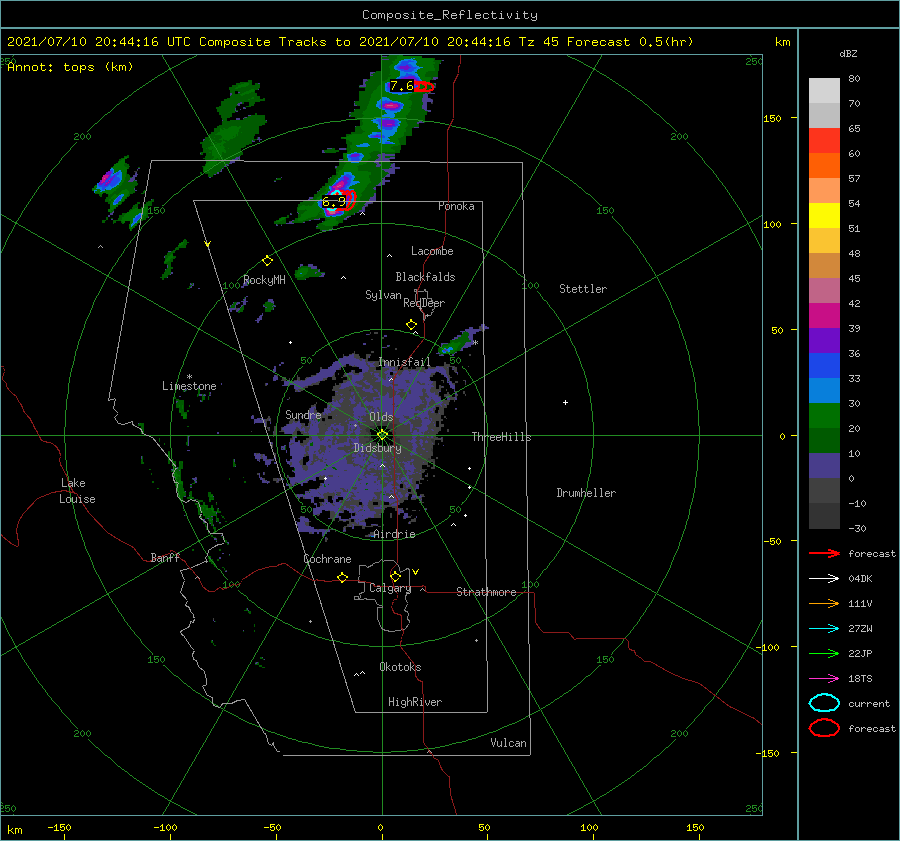The image size is (900, 841).
Task: Click the 'Forecast 0.5(hr)' header text
Action: (x=630, y=42)
